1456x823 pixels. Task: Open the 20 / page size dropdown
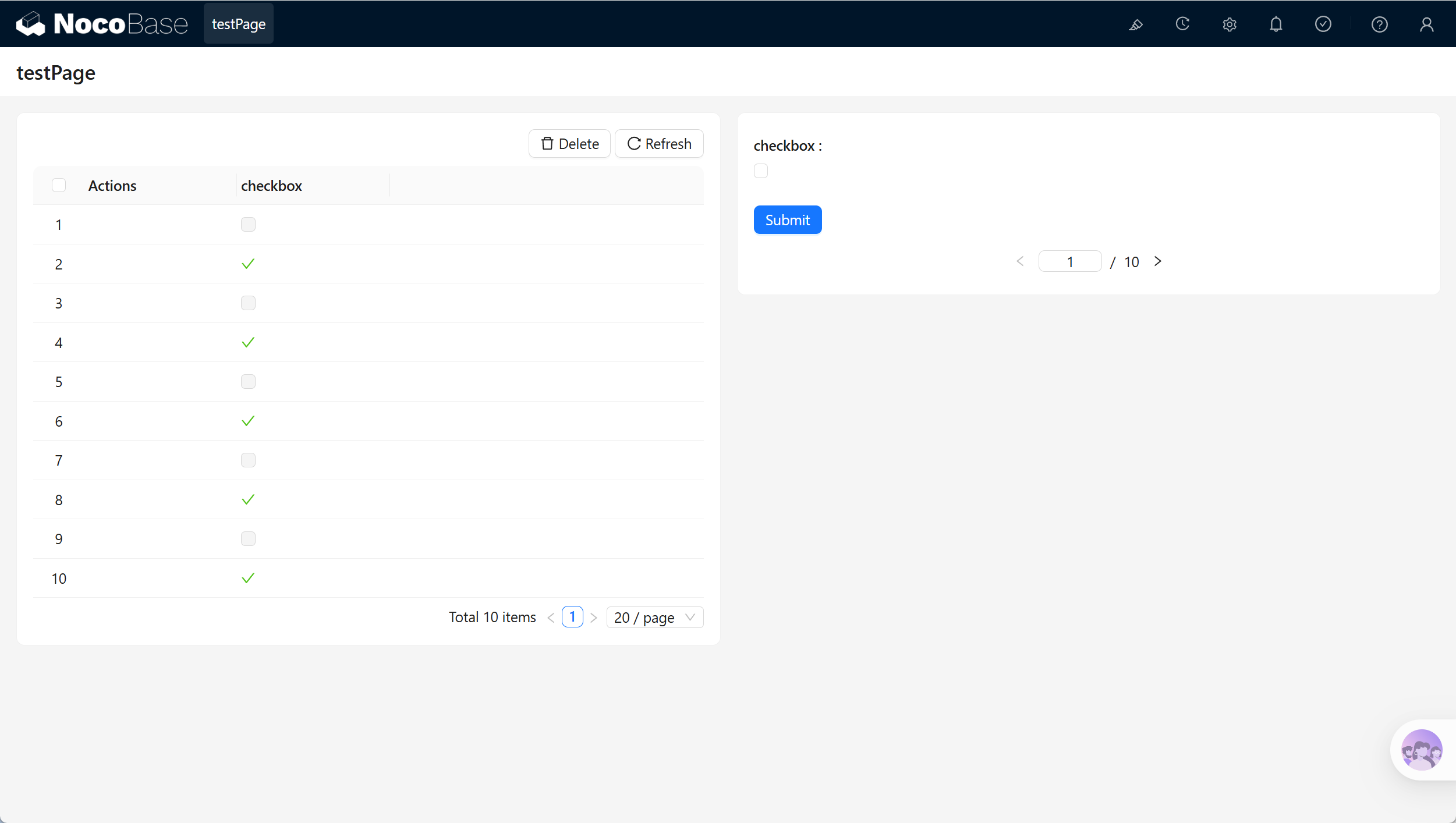tap(655, 618)
